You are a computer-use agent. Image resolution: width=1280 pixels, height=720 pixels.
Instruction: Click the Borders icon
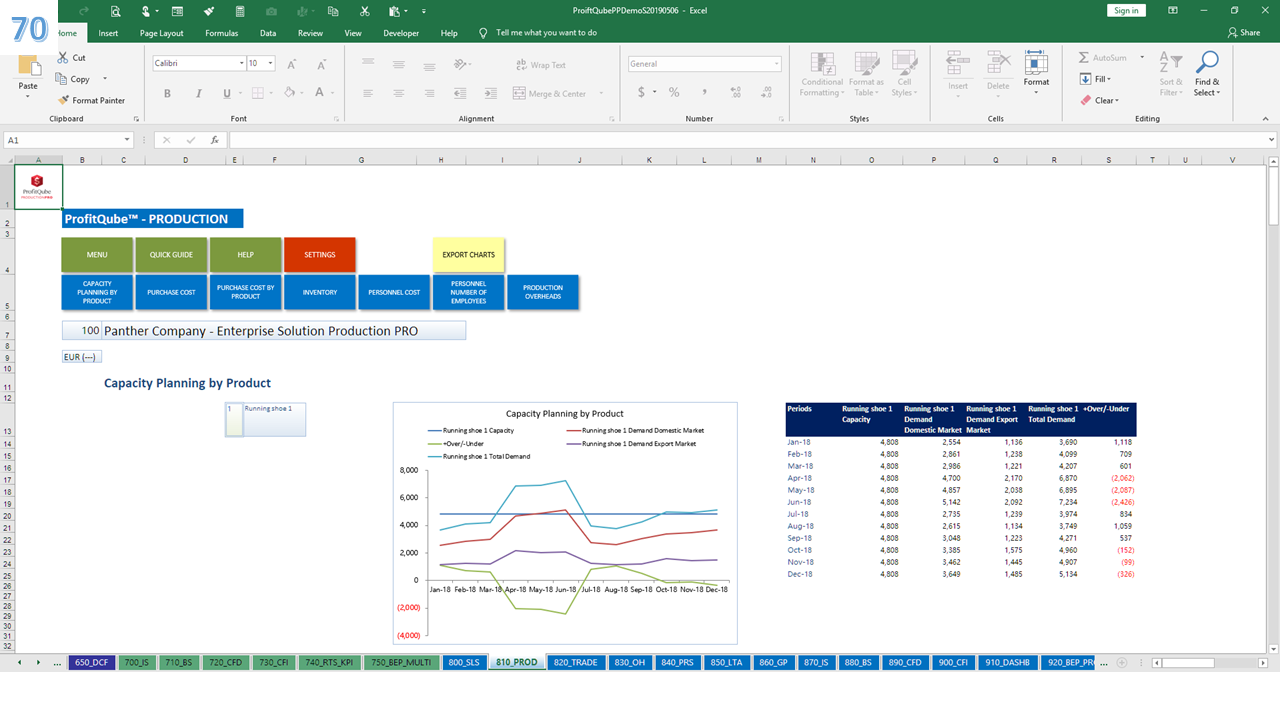[x=257, y=93]
